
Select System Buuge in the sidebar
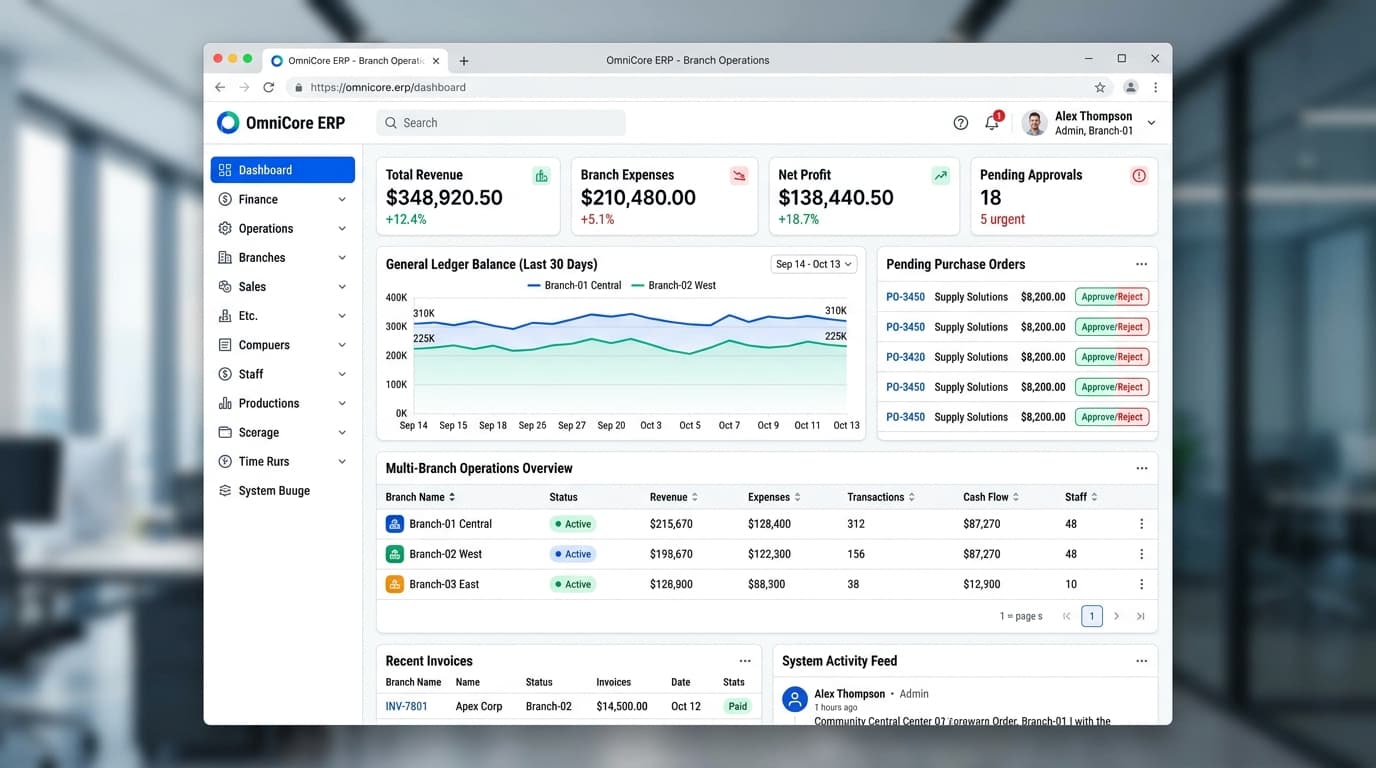coord(283,491)
